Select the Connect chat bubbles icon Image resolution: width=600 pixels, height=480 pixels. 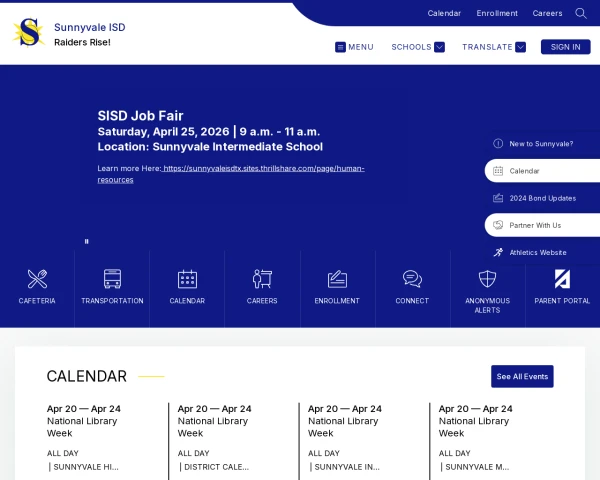point(412,279)
